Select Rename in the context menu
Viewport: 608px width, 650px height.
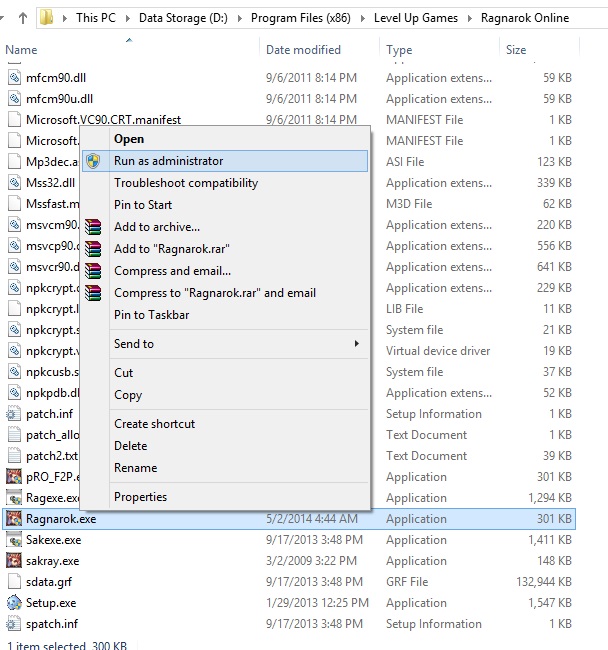point(224,468)
